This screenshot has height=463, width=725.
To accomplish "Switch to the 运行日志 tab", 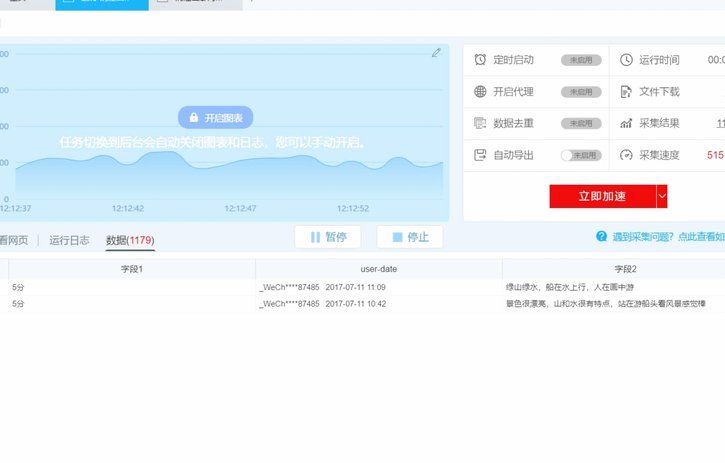I will pyautogui.click(x=69, y=240).
